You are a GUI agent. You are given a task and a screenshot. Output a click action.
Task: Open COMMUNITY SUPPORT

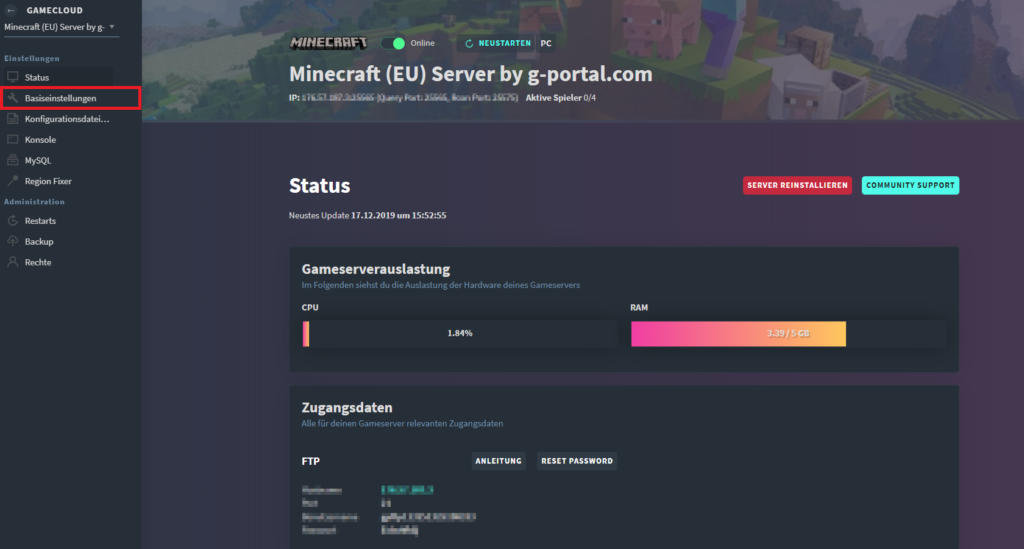pos(910,185)
